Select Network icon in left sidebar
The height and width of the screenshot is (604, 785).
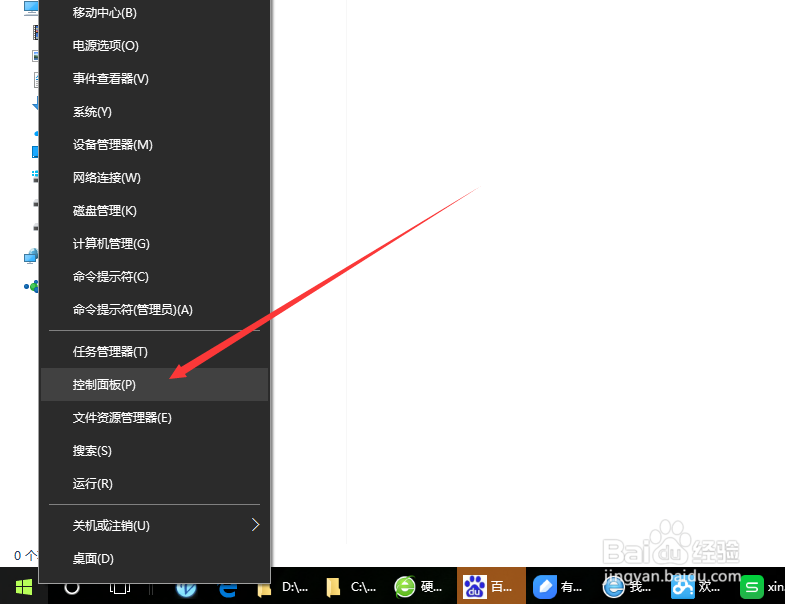point(31,256)
